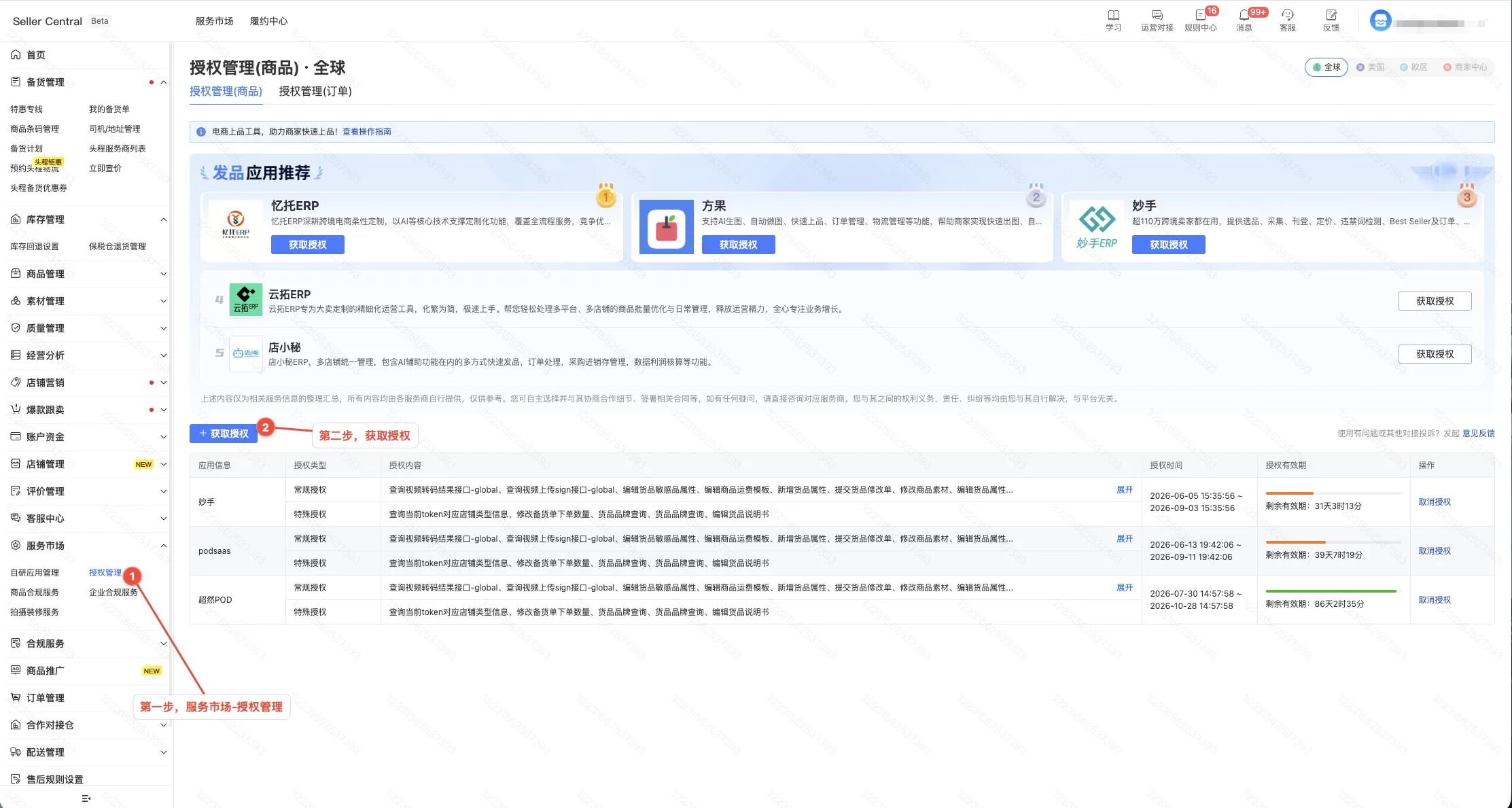Open 反馈 feedback icon

pyautogui.click(x=1331, y=15)
